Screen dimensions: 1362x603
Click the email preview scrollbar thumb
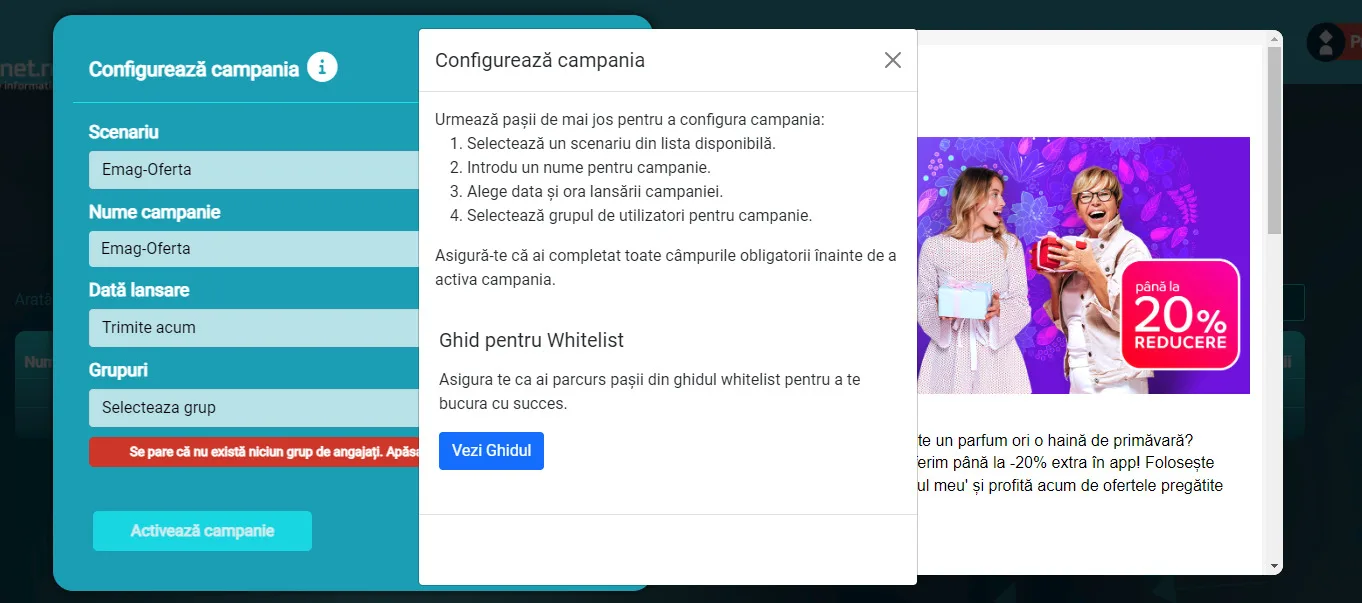(1274, 140)
